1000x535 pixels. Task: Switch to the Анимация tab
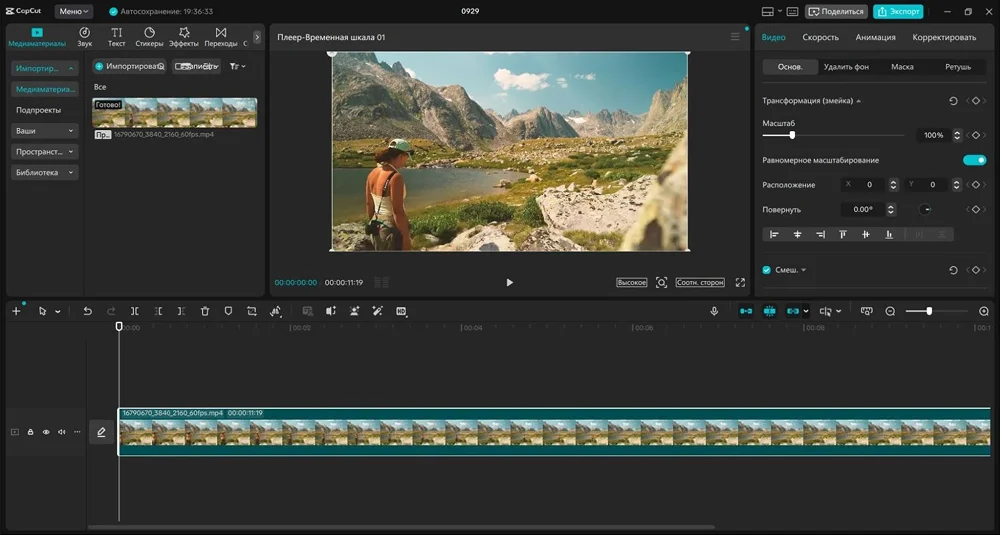click(x=875, y=37)
